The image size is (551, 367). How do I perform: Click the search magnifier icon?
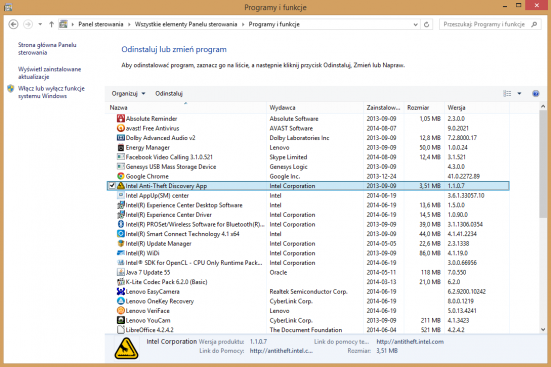point(534,24)
